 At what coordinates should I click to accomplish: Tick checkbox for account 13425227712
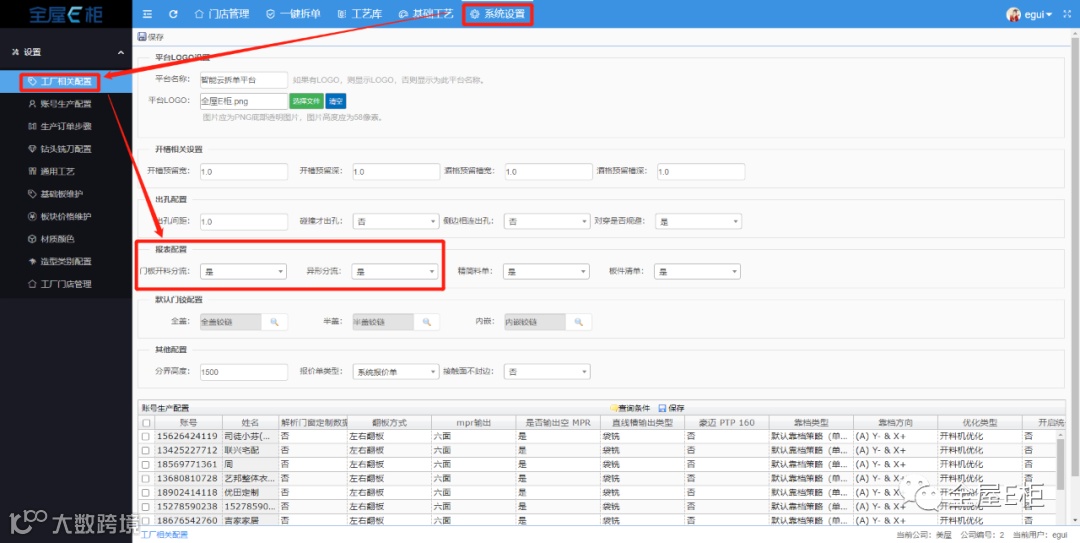[x=146, y=450]
